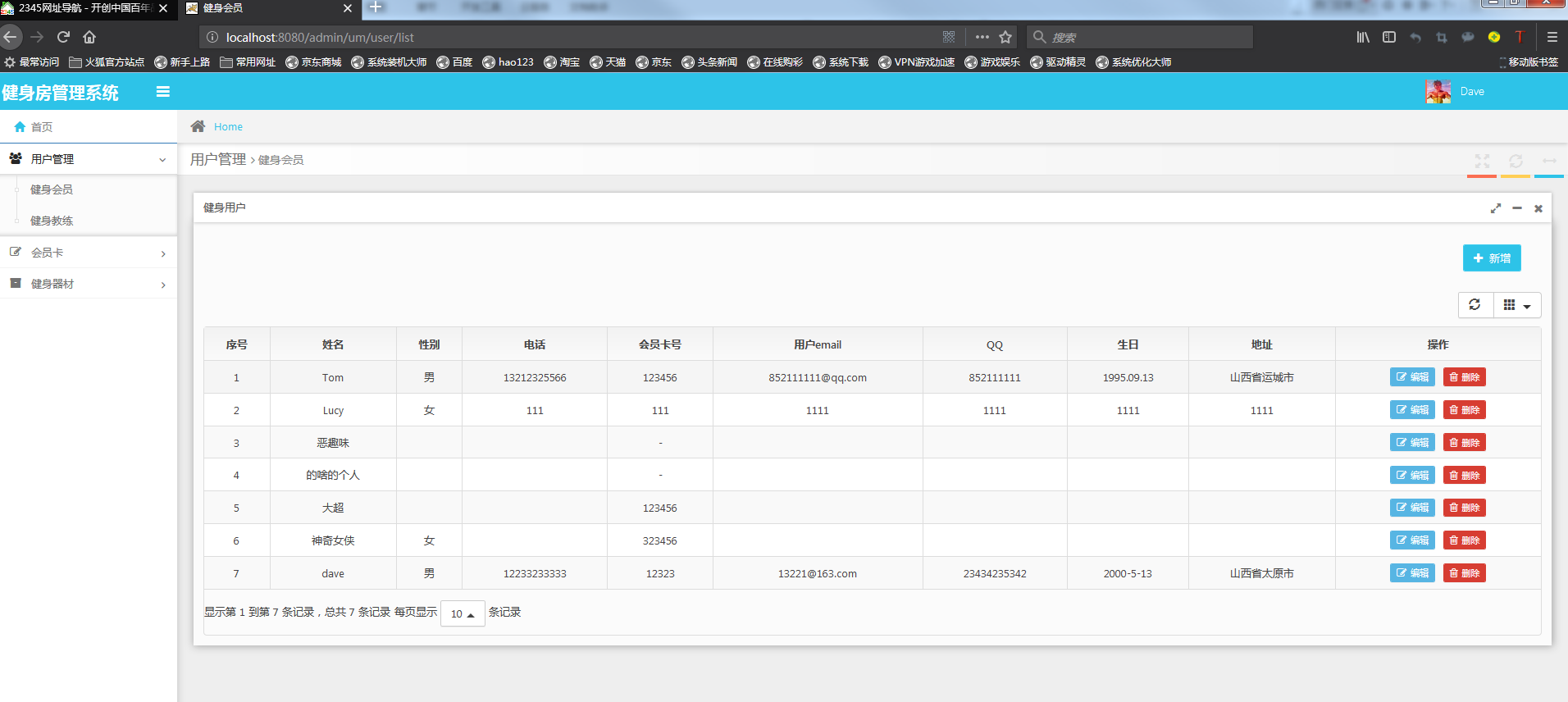This screenshot has width=1568, height=702.
Task: Click the home icon in breadcrumb bar
Action: pyautogui.click(x=198, y=126)
